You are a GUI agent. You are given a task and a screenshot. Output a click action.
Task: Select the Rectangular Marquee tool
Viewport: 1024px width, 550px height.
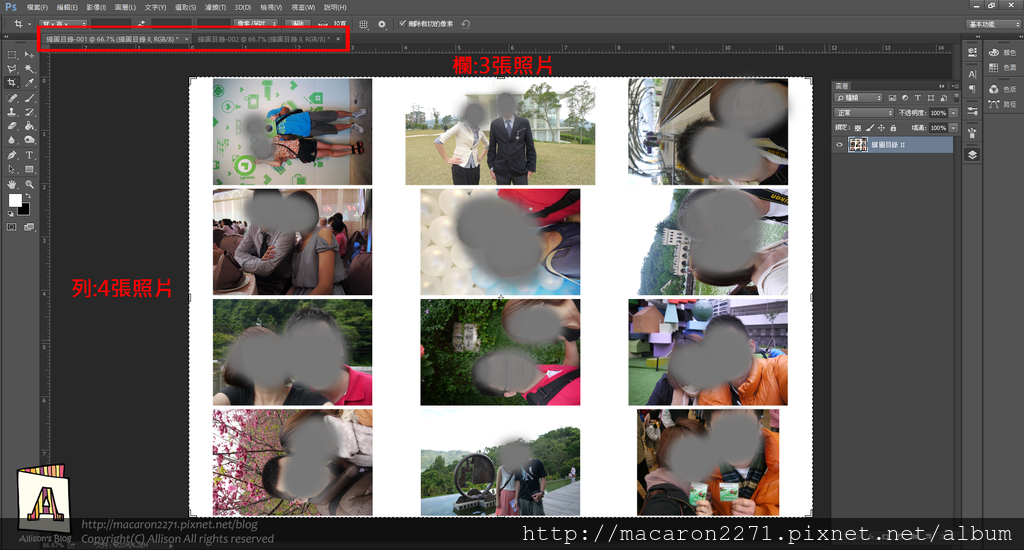coord(12,55)
